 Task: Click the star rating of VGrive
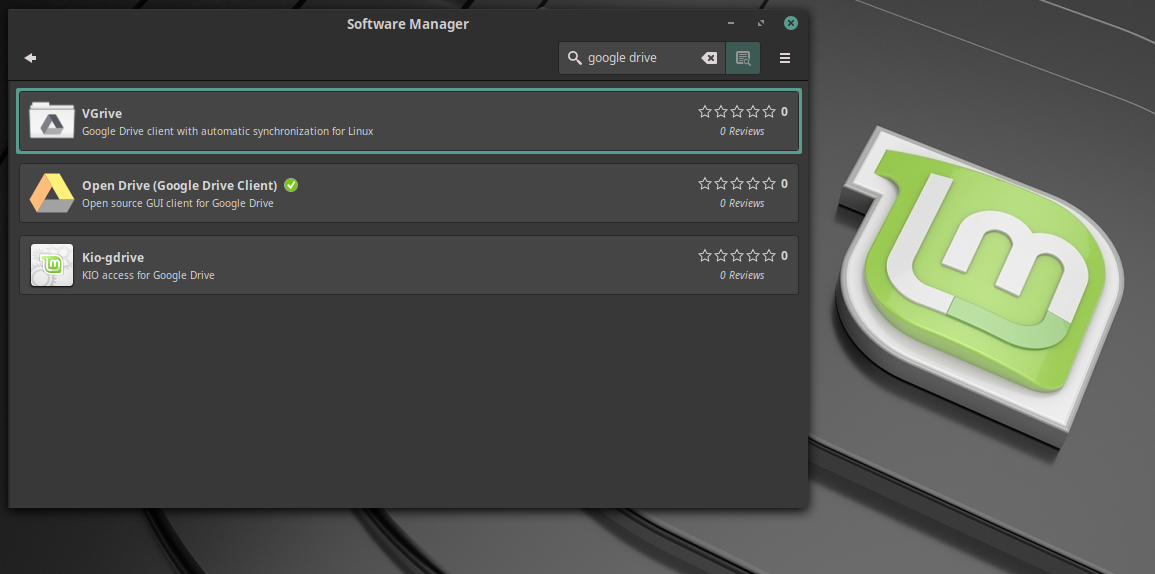[x=737, y=112]
